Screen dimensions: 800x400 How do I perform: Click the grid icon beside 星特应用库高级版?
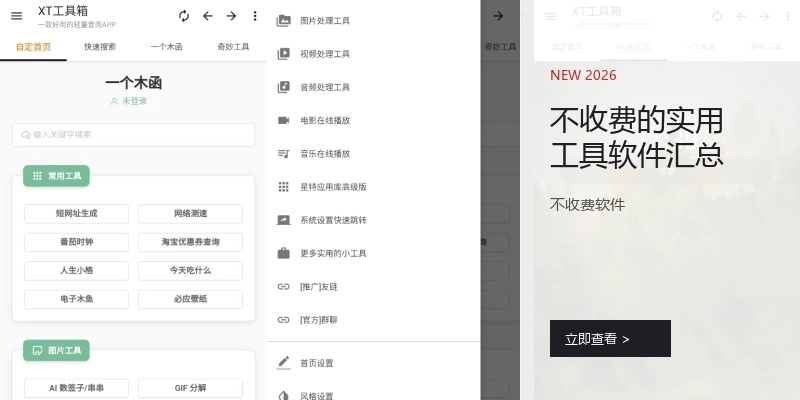tap(284, 187)
